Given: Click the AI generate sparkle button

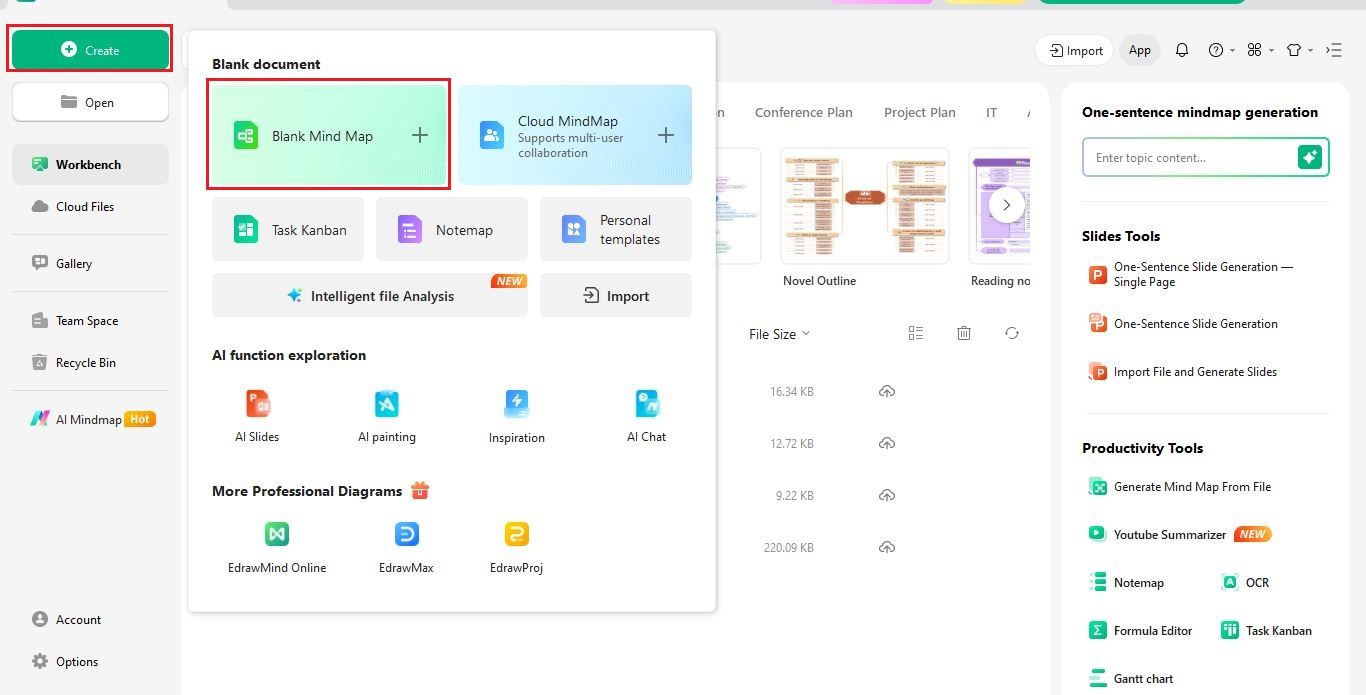Looking at the screenshot, I should [x=1310, y=157].
